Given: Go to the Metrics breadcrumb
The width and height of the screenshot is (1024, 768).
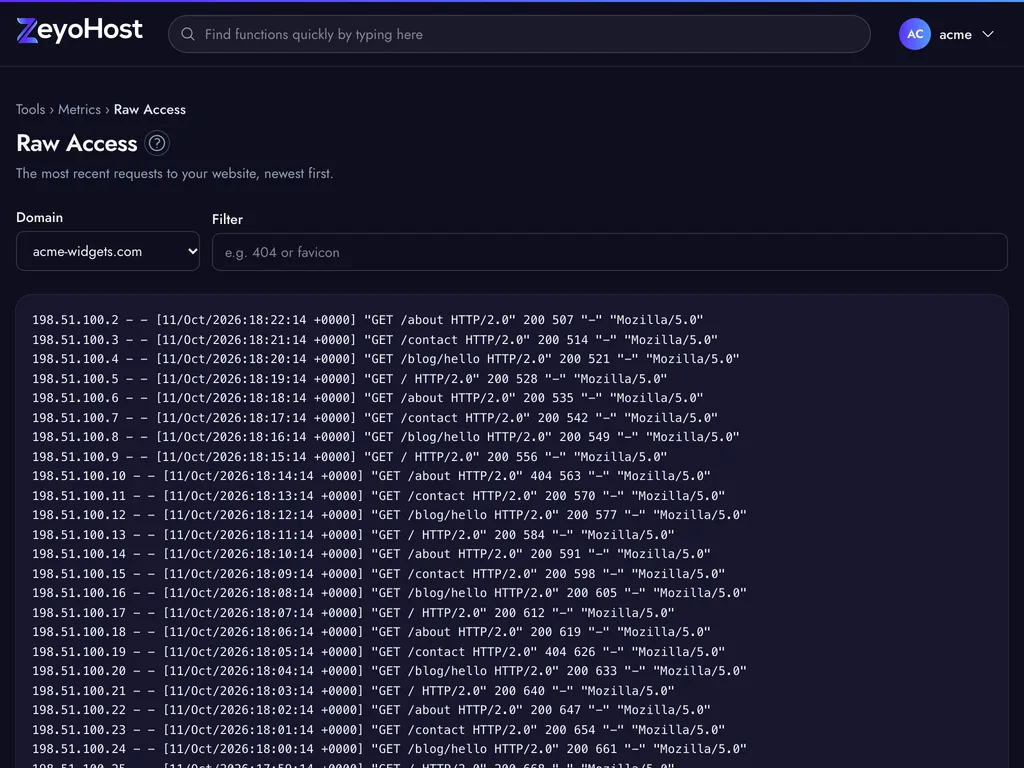Looking at the screenshot, I should (80, 110).
